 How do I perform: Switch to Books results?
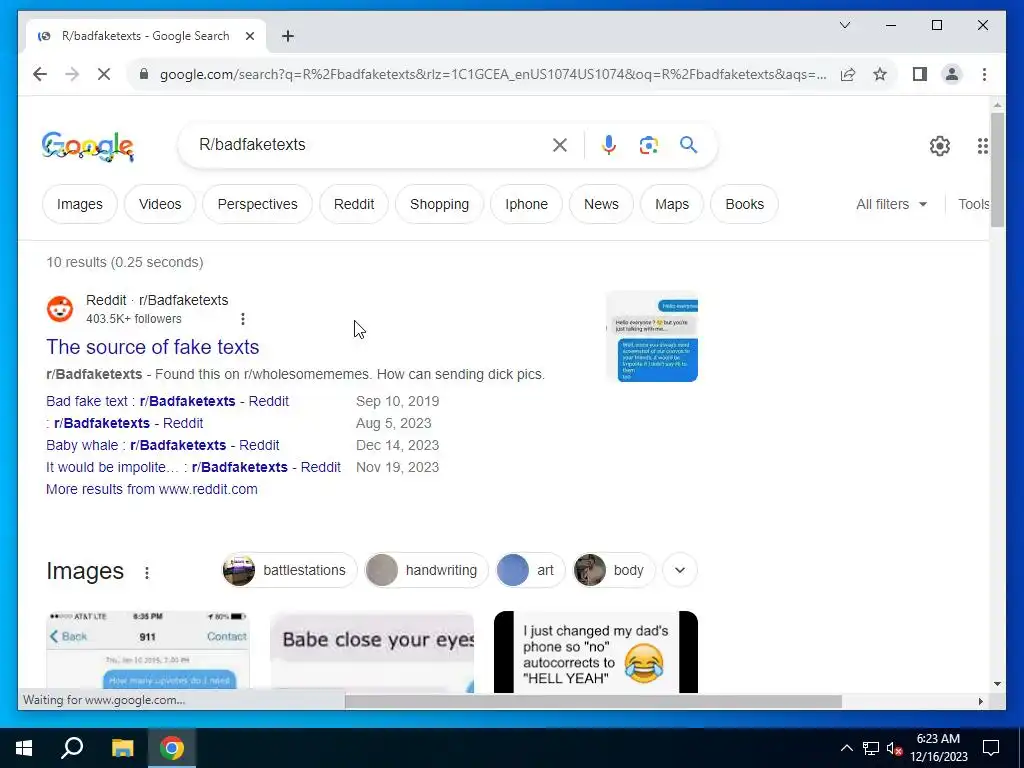click(744, 204)
